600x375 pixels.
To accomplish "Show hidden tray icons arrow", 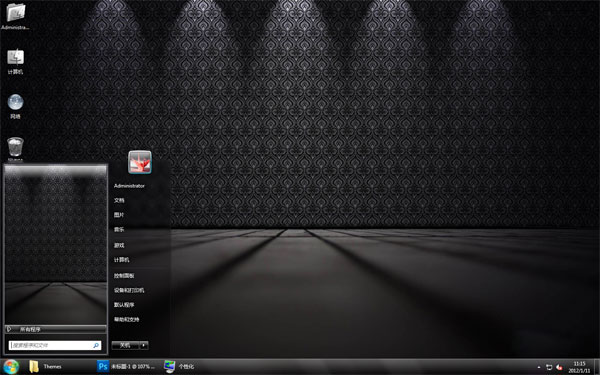I will click(539, 367).
